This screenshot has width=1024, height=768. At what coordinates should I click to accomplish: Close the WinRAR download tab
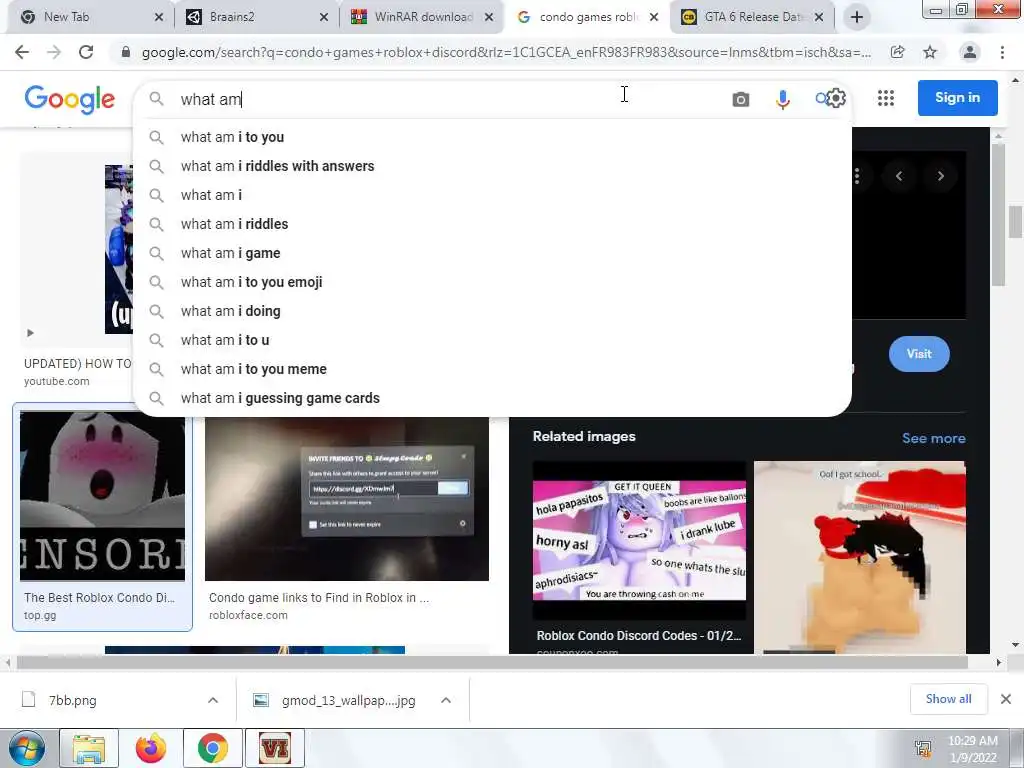[x=488, y=17]
